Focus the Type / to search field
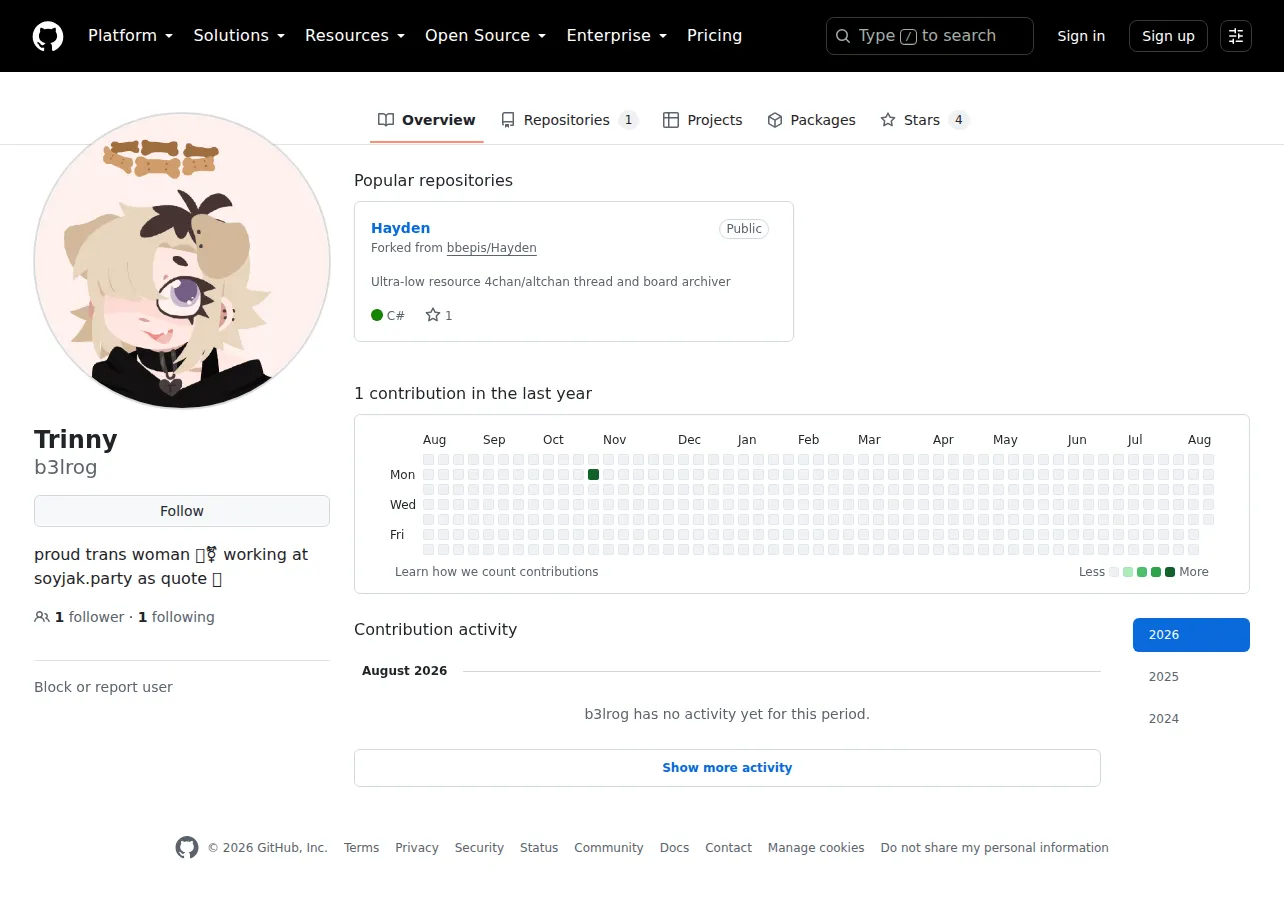The image size is (1284, 901). 930,36
